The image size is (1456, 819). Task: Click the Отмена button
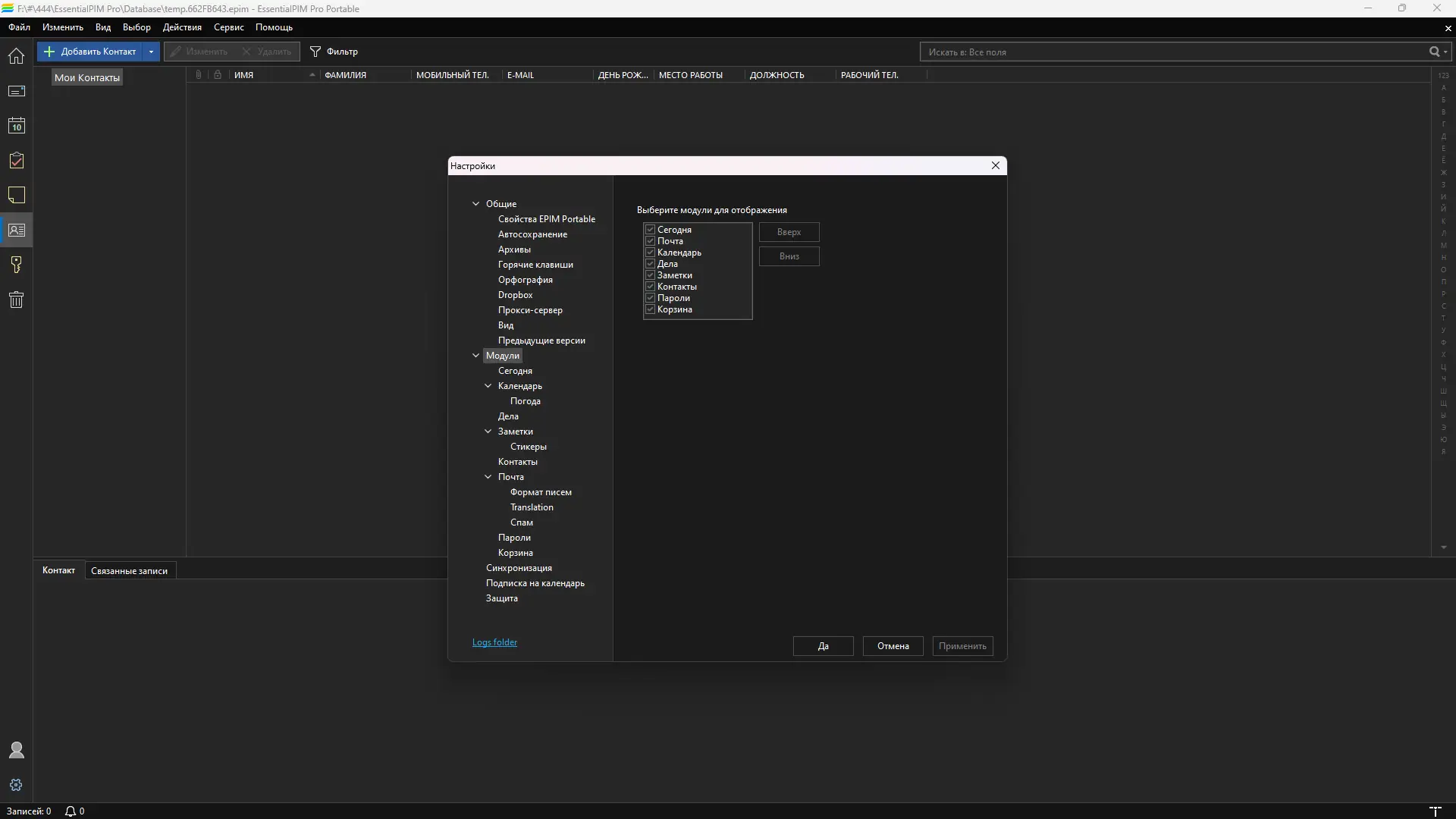click(893, 646)
